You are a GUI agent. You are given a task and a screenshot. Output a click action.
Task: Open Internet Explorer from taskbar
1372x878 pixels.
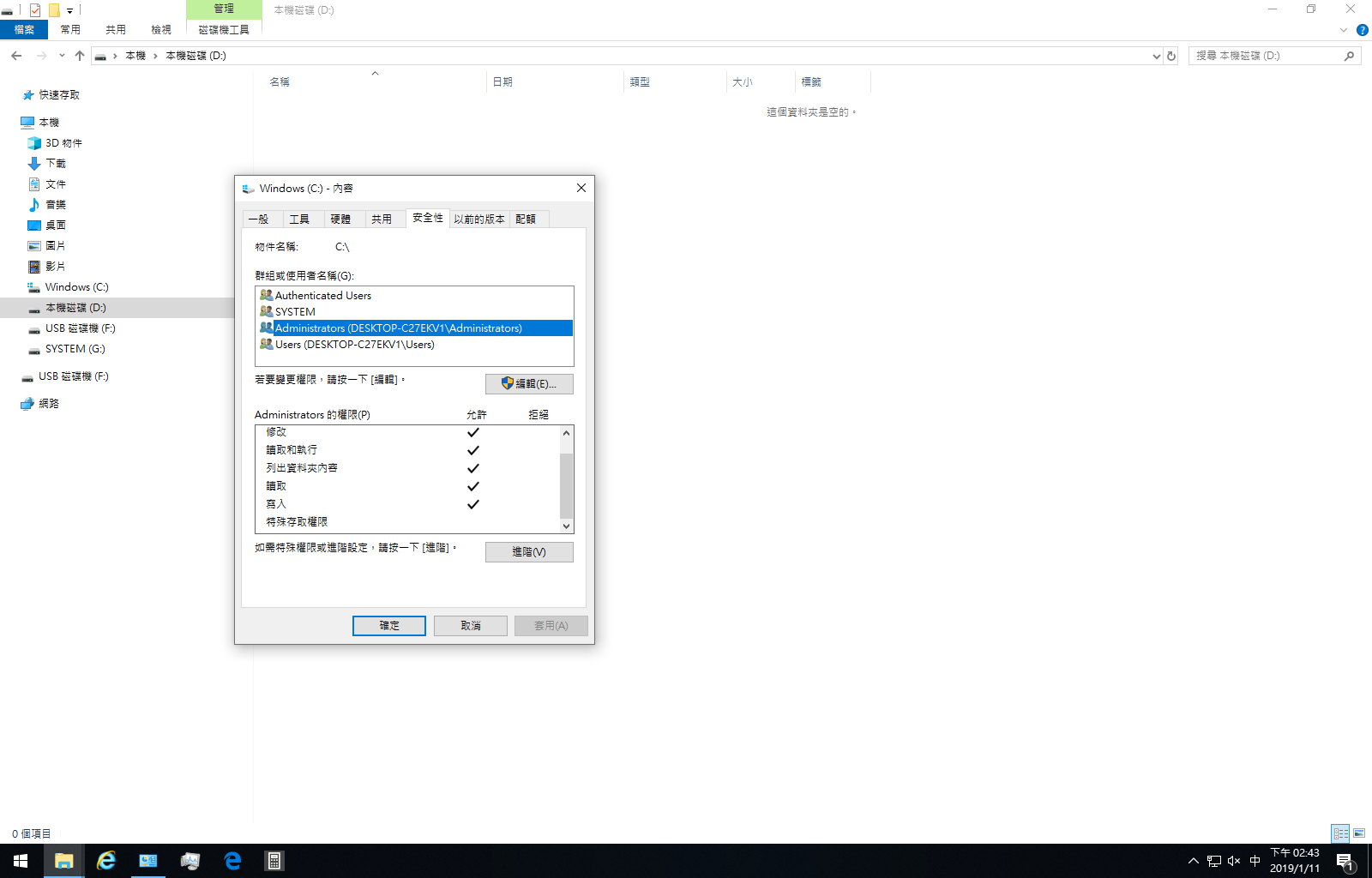click(106, 861)
